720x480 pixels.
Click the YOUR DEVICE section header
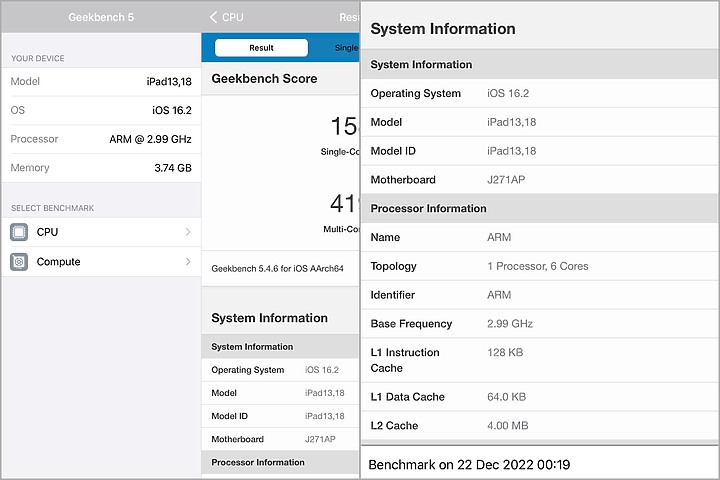point(38,58)
